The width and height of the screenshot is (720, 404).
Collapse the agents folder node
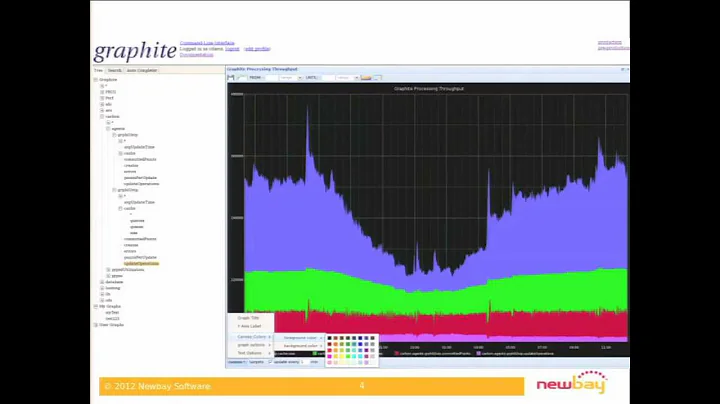point(108,129)
